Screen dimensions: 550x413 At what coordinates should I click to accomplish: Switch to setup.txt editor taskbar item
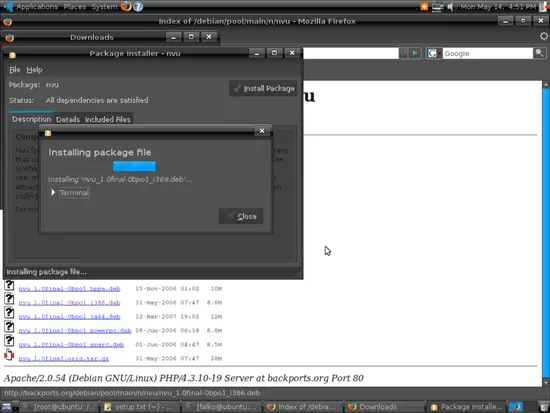(x=140, y=407)
